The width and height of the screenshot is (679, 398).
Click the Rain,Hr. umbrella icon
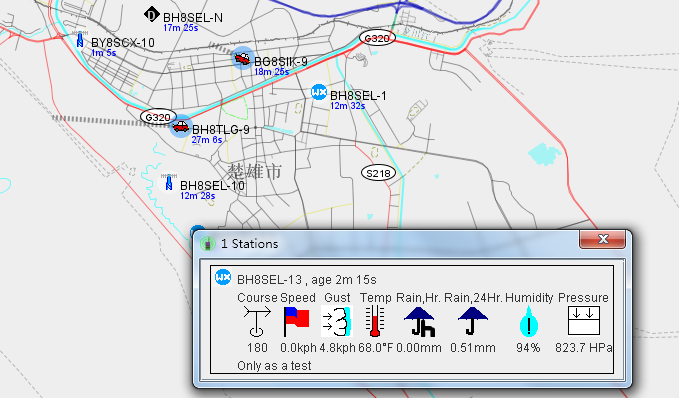[x=419, y=321]
